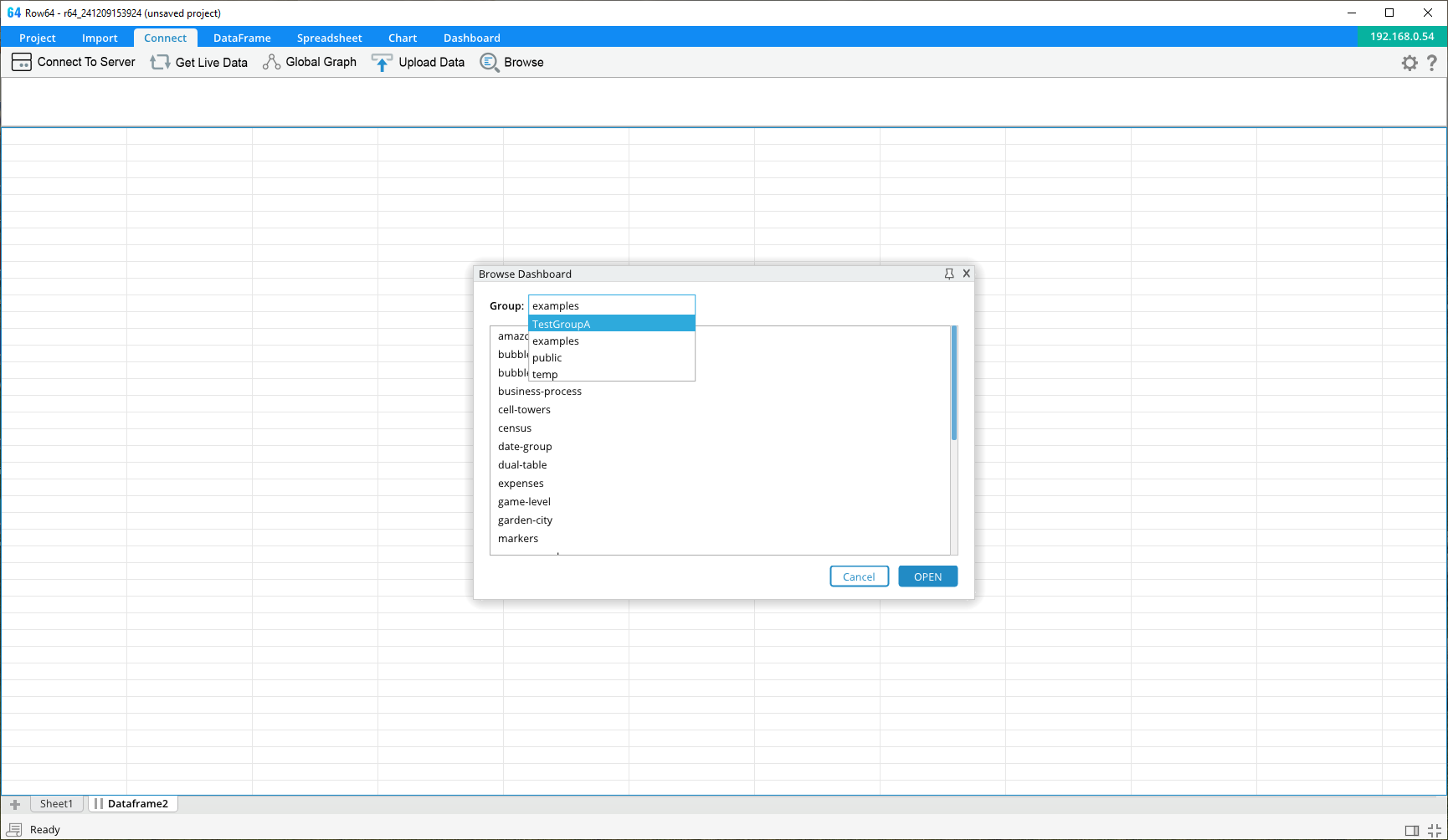
Task: Click the Upload Data icon
Action: [x=382, y=63]
